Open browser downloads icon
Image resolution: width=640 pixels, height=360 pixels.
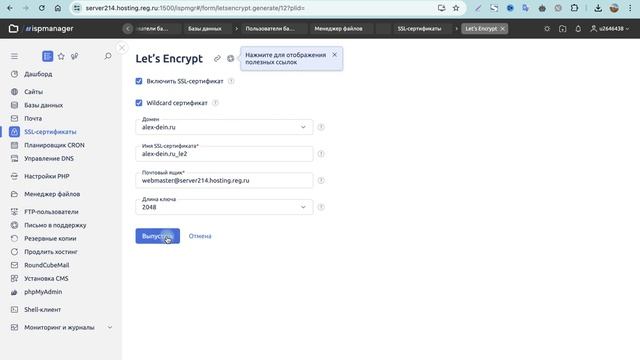598,8
